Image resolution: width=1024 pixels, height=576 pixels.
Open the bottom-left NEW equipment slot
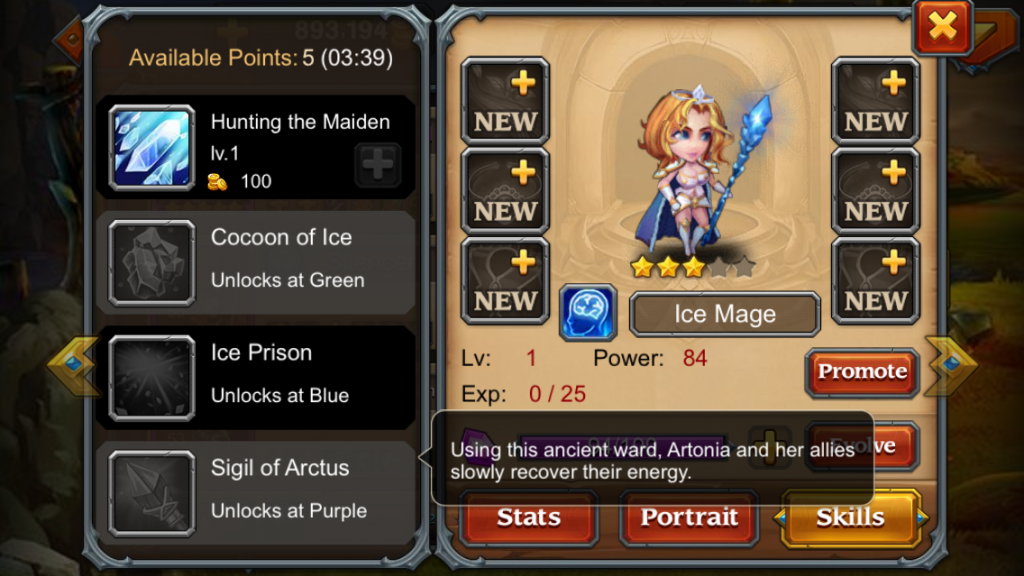point(505,281)
